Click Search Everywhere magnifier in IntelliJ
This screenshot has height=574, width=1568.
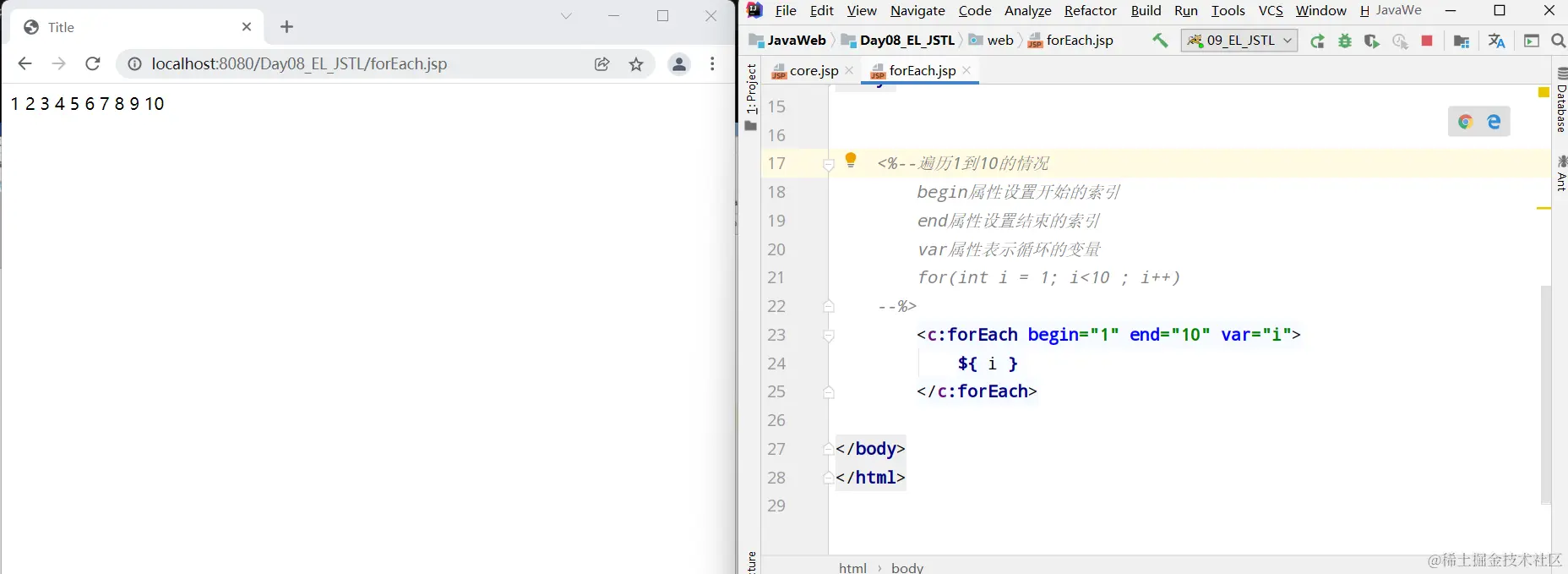click(x=1559, y=41)
